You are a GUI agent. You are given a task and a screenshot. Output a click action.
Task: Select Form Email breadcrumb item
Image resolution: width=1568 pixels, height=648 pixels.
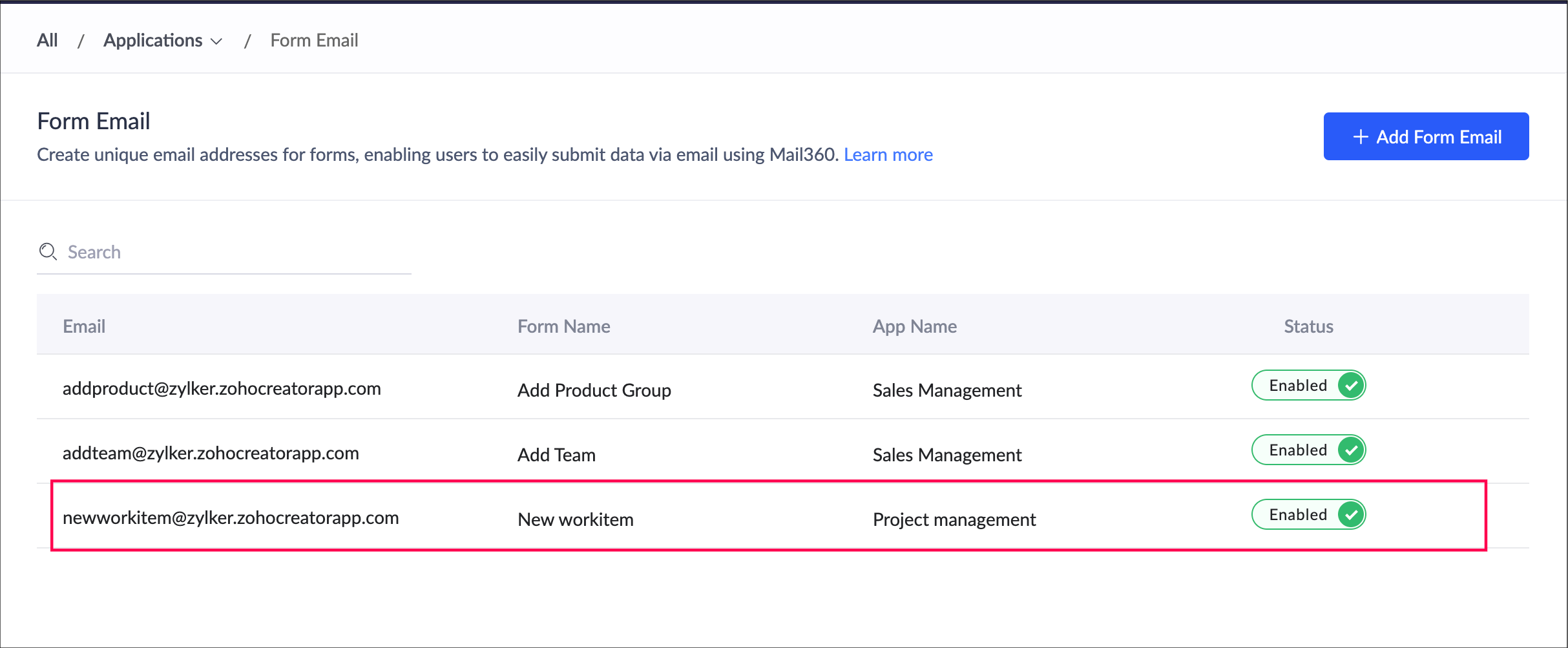(x=314, y=41)
